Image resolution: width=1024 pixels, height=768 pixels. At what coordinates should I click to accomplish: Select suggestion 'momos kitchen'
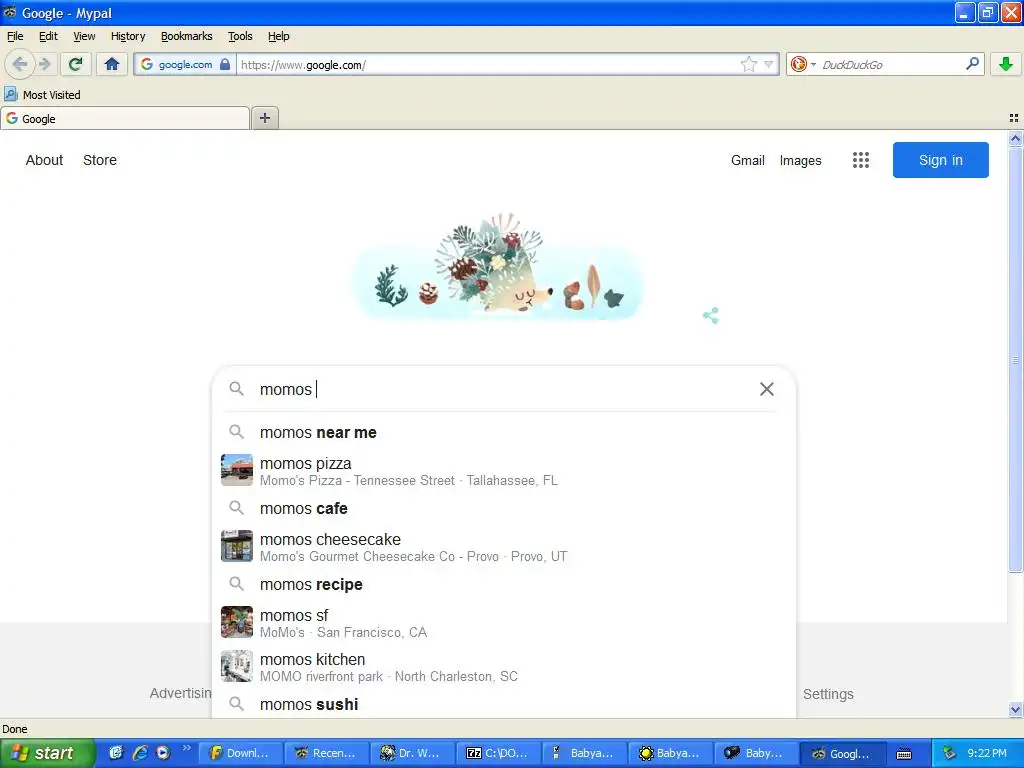point(504,667)
